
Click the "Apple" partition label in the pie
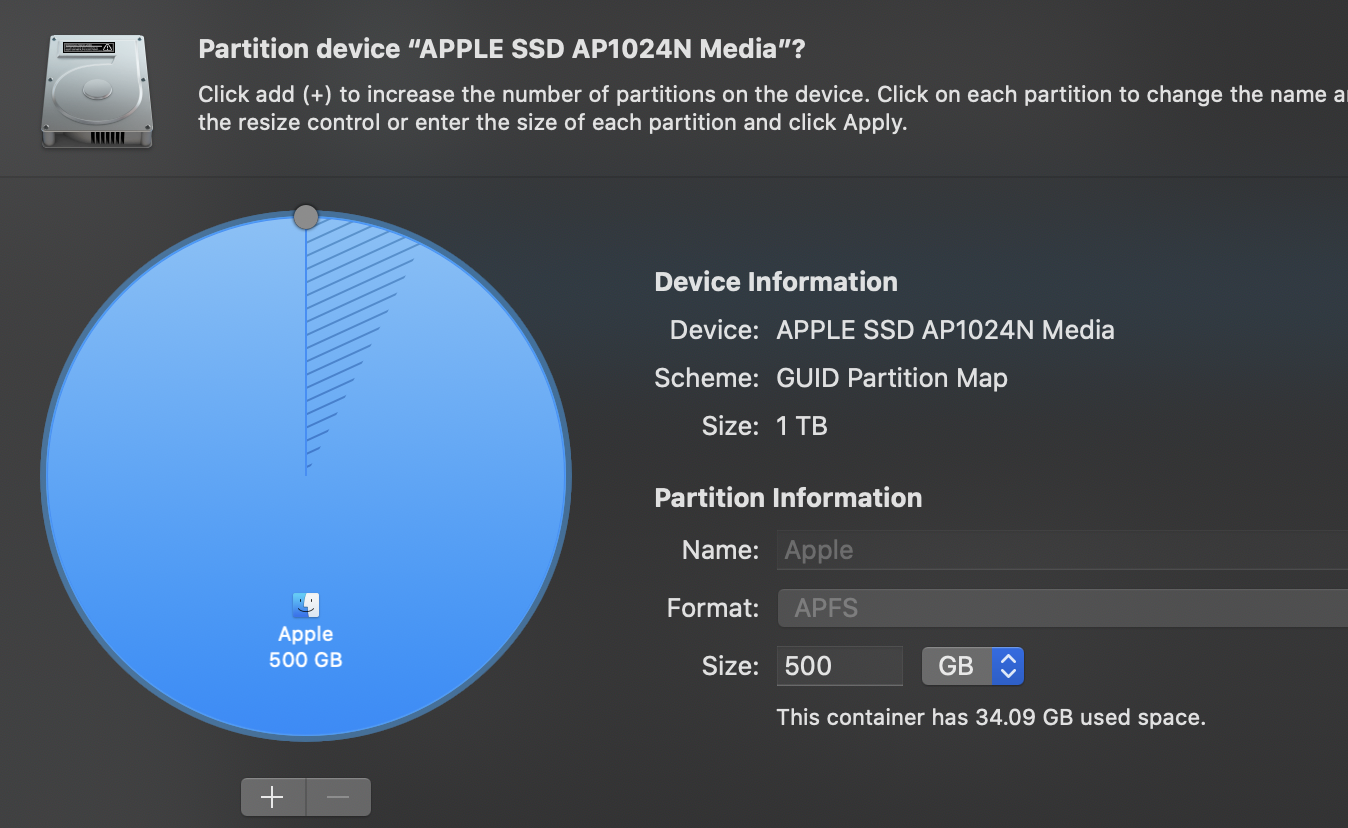(306, 634)
